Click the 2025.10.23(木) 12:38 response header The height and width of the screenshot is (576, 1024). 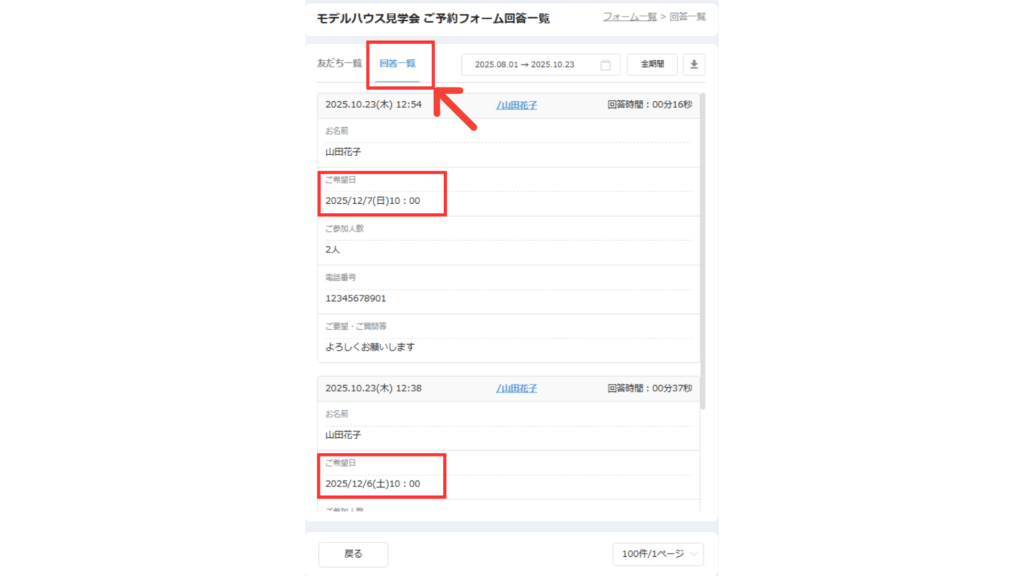(373, 388)
